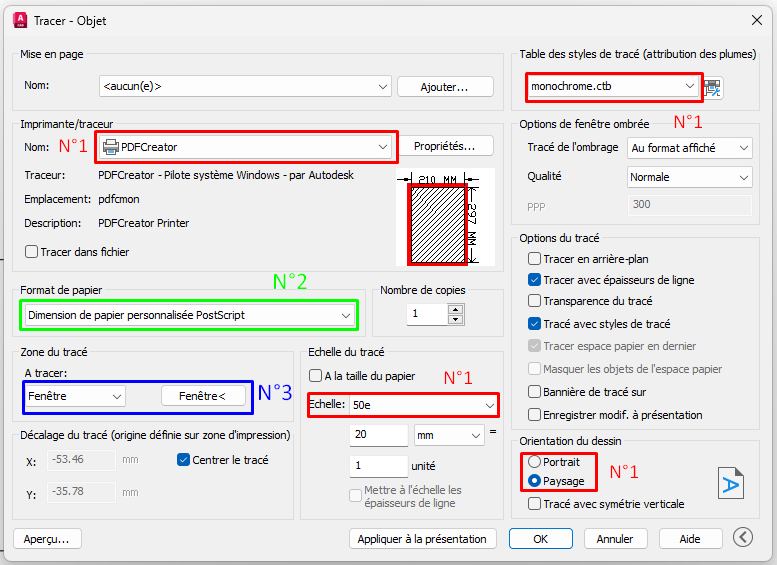Image resolution: width=777 pixels, height=565 pixels.
Task: Click Appliquer à la présentation
Action: click(422, 539)
